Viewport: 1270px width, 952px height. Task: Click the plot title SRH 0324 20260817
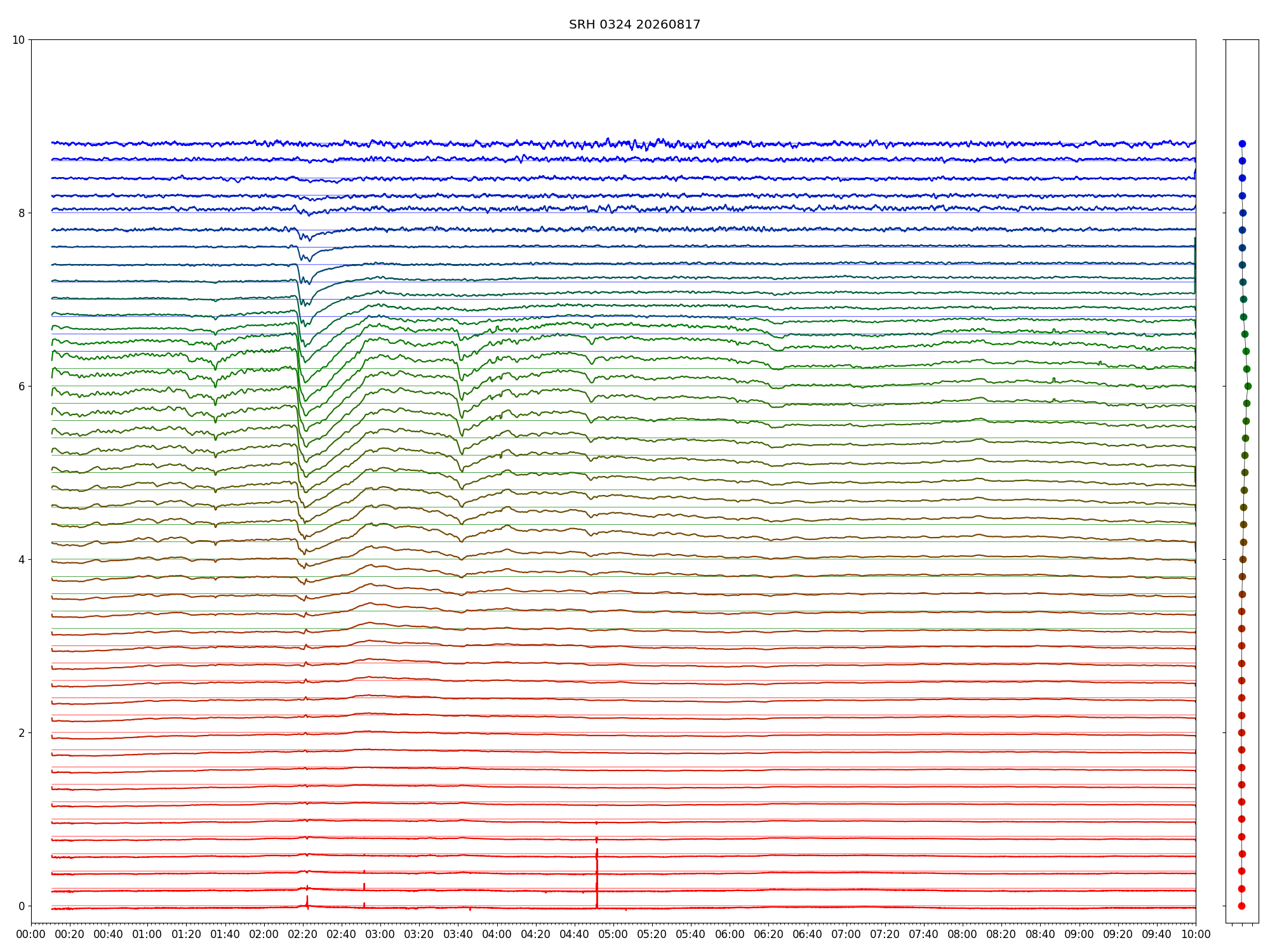coord(634,25)
